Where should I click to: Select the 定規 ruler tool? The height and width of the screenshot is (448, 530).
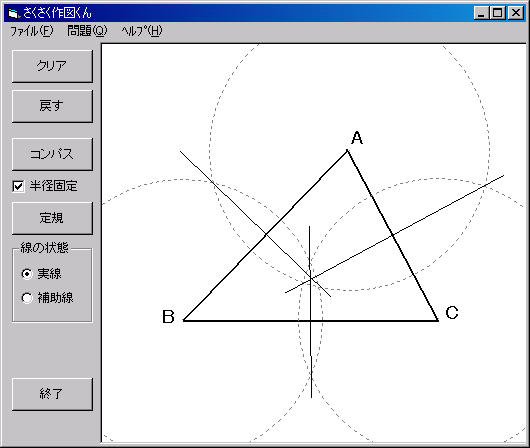(52, 218)
